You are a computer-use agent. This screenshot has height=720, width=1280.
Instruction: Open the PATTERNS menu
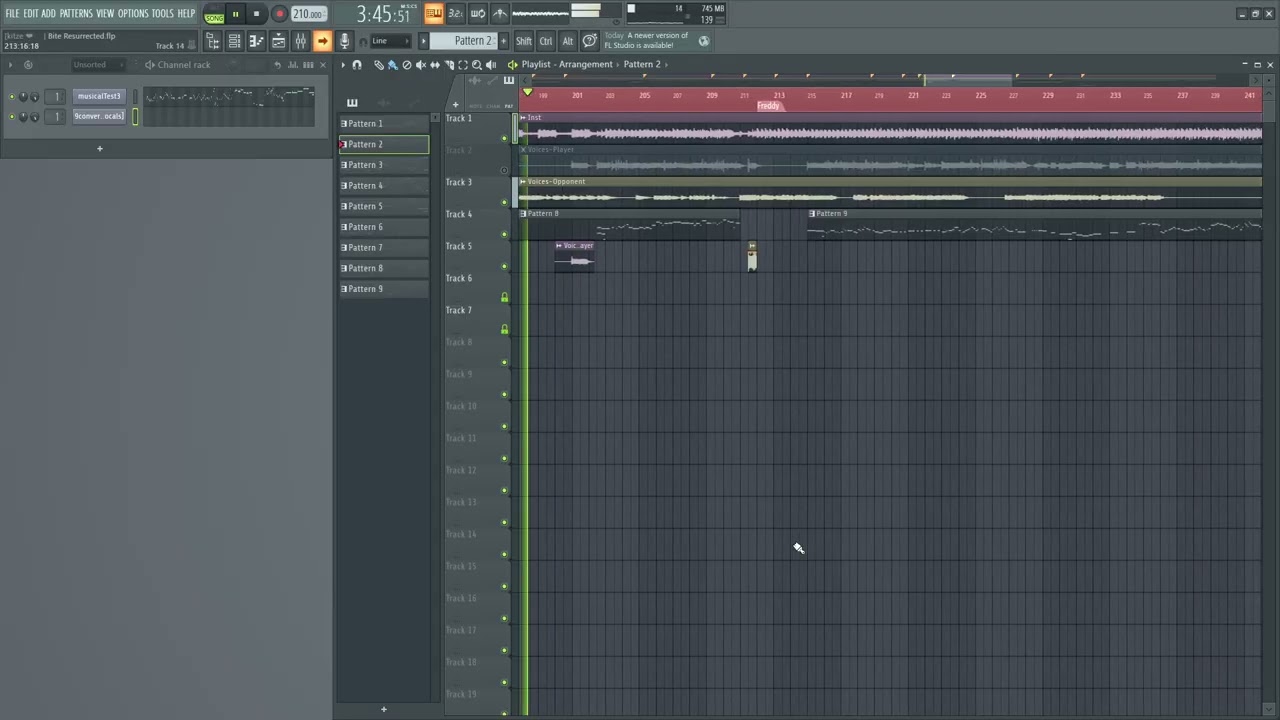(76, 13)
